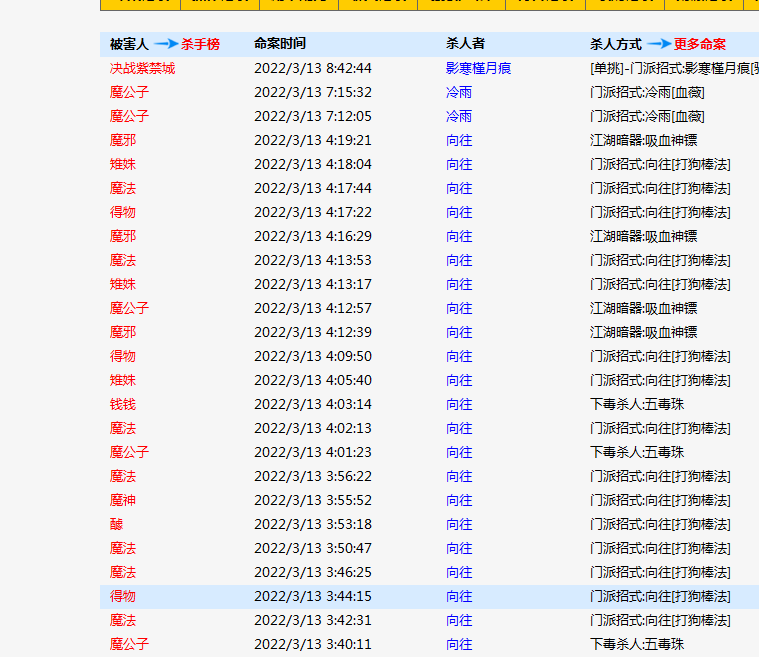Select the time 2022/3/13 3:53:18

click(x=313, y=524)
